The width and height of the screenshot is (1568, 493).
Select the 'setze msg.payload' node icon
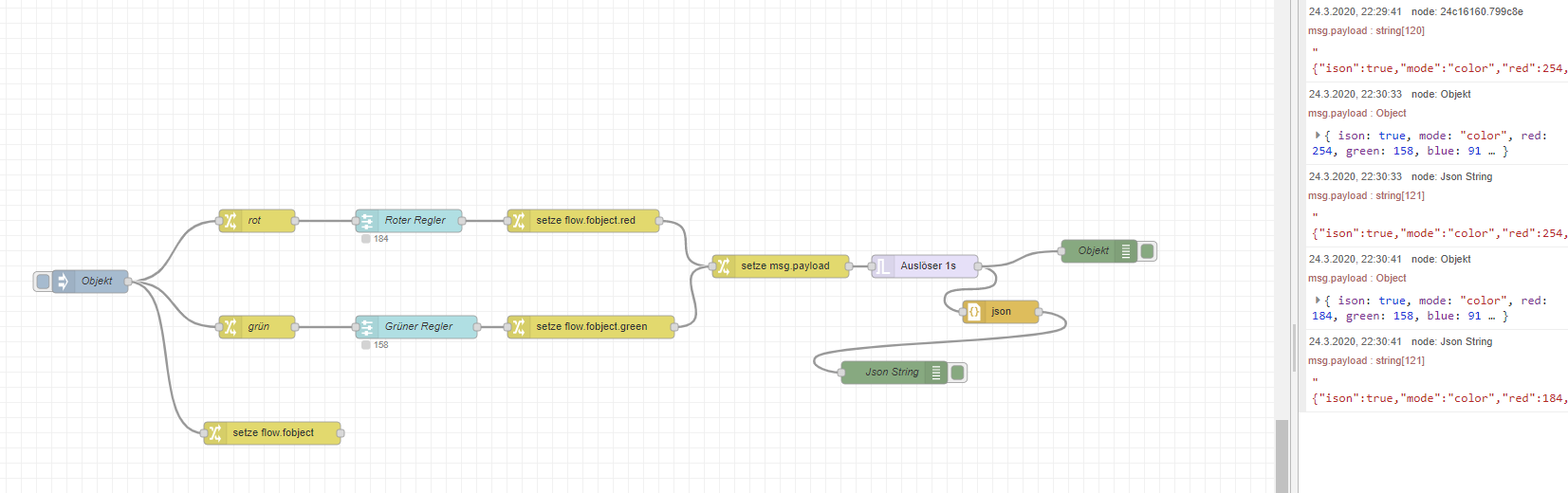pyautogui.click(x=723, y=266)
